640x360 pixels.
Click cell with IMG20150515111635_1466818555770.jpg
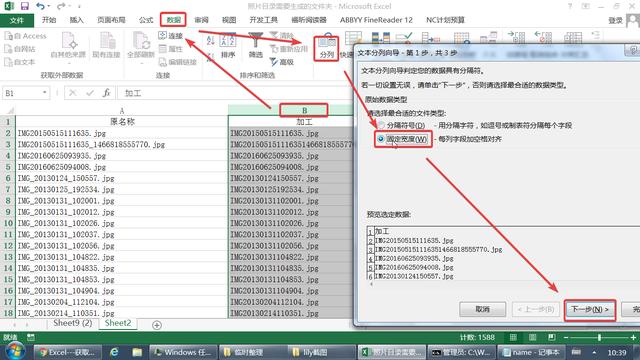[x=122, y=144]
